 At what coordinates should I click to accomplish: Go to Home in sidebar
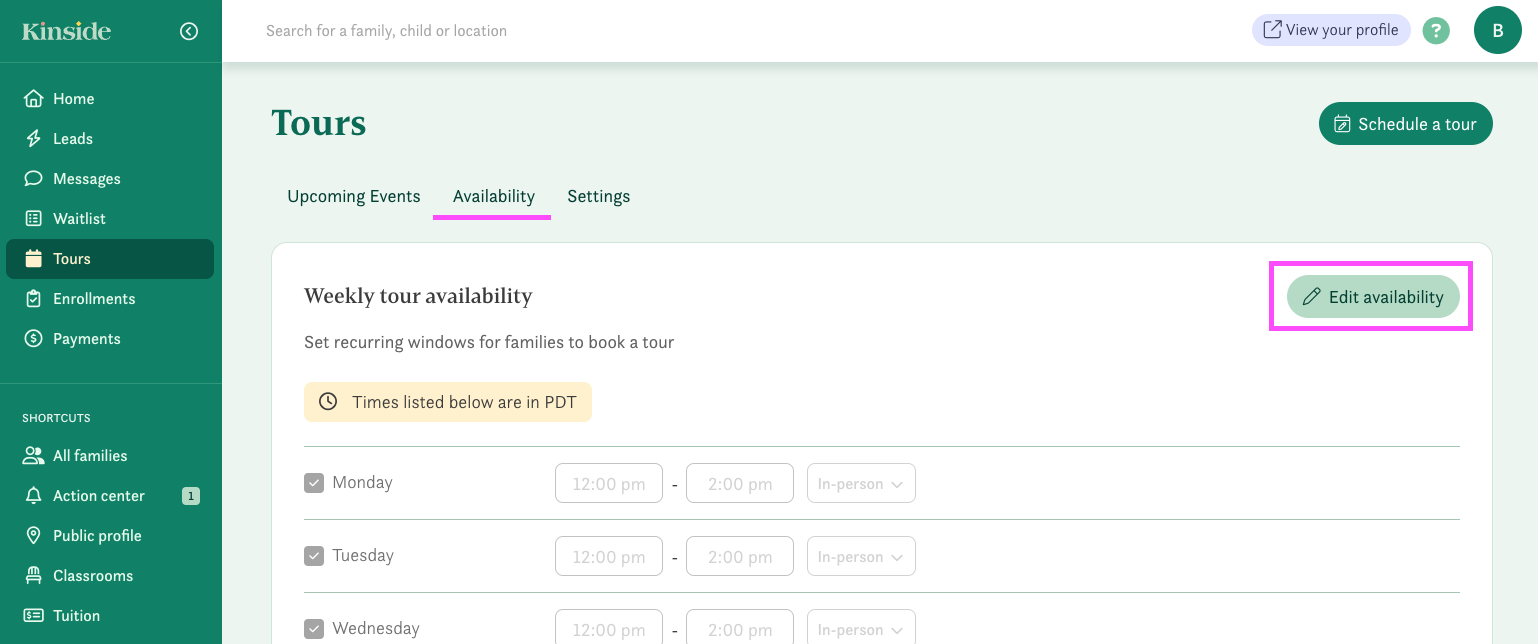click(73, 99)
